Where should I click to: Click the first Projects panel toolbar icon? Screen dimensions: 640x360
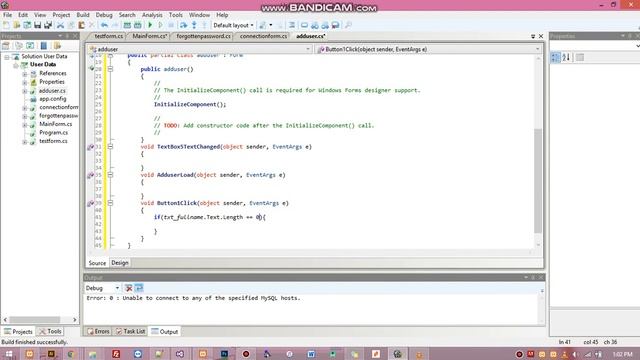(x=6, y=46)
